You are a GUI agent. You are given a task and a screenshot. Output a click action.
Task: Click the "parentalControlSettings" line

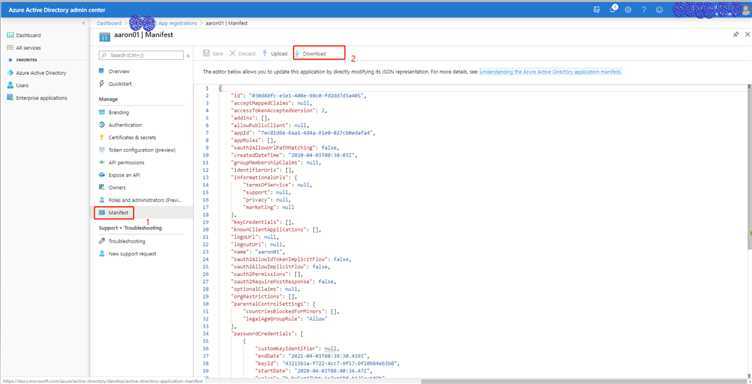click(274, 304)
